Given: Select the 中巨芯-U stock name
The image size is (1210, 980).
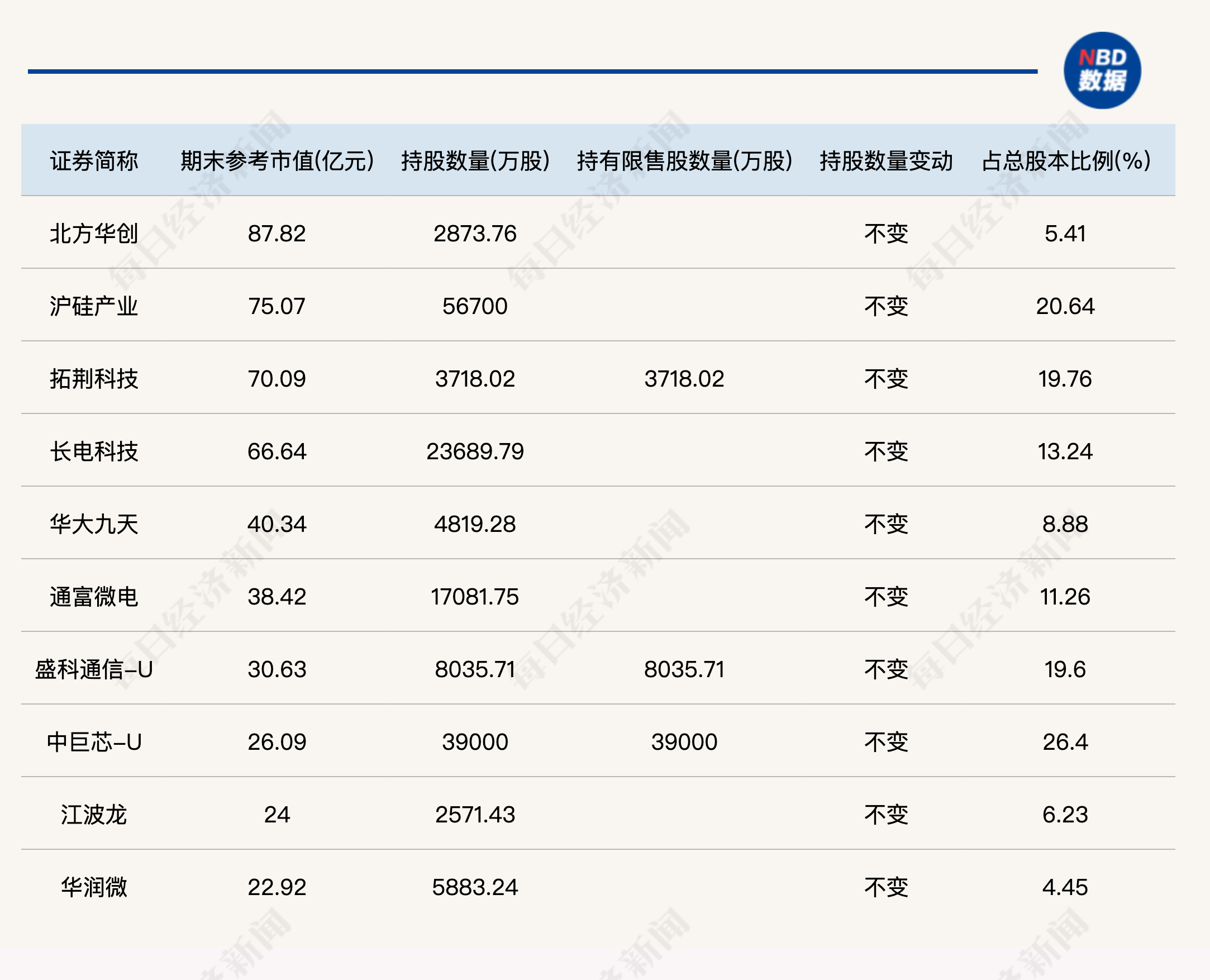Looking at the screenshot, I should click(x=94, y=742).
